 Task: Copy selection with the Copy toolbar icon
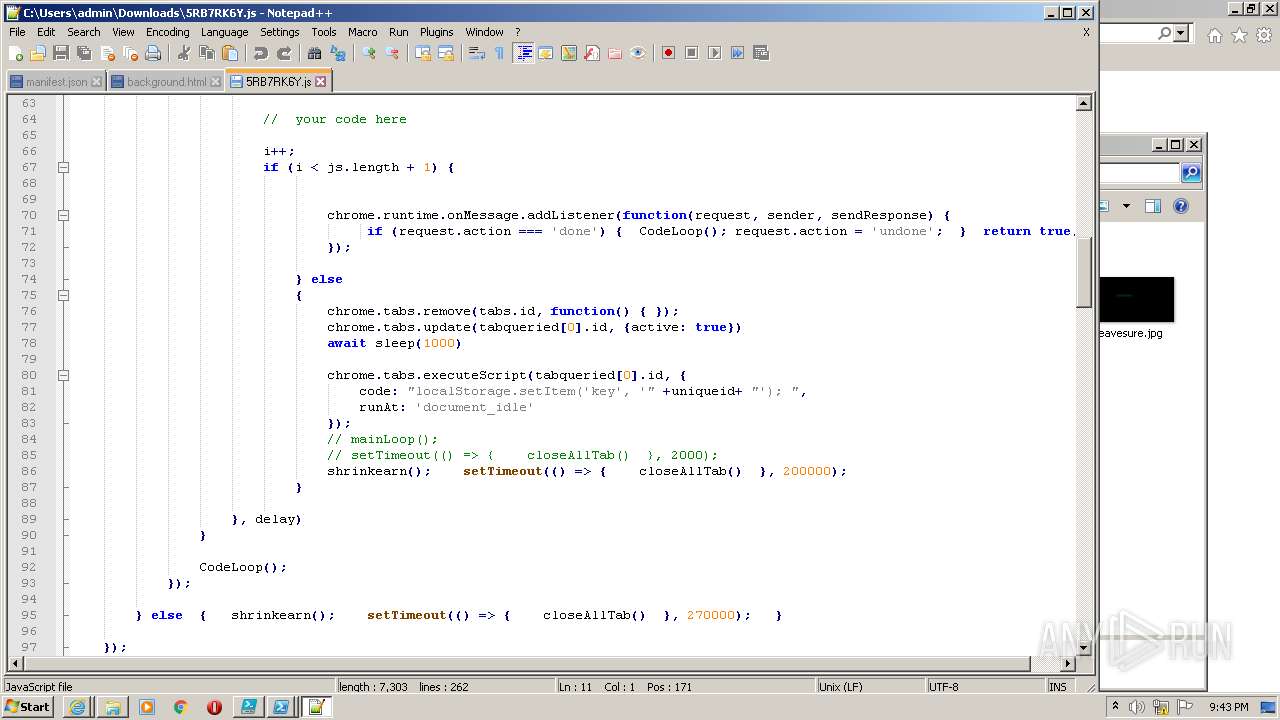tap(207, 53)
